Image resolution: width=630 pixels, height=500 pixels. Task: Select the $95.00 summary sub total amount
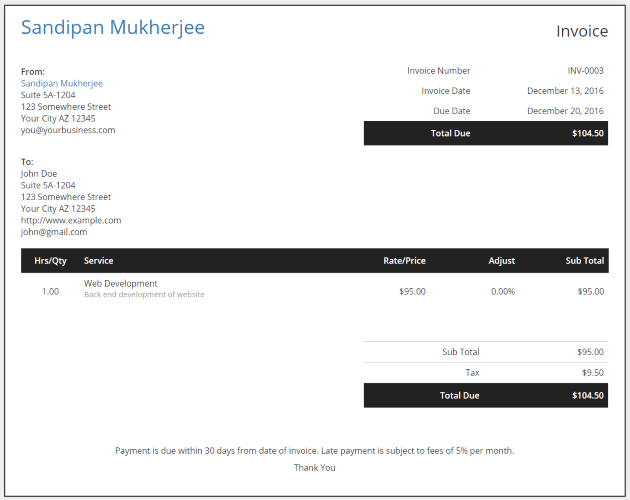pyautogui.click(x=590, y=352)
